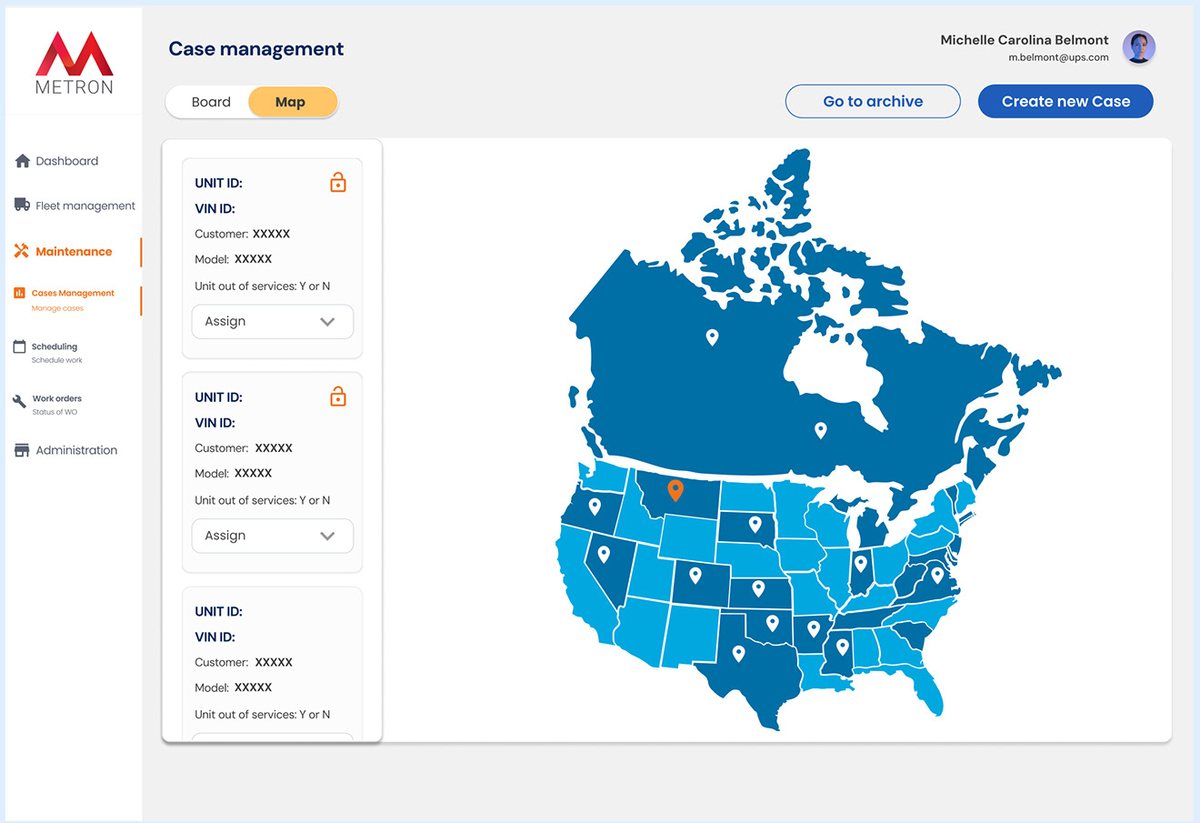1200x823 pixels.
Task: Go to Scheduling submenu
Action: pyautogui.click(x=57, y=353)
